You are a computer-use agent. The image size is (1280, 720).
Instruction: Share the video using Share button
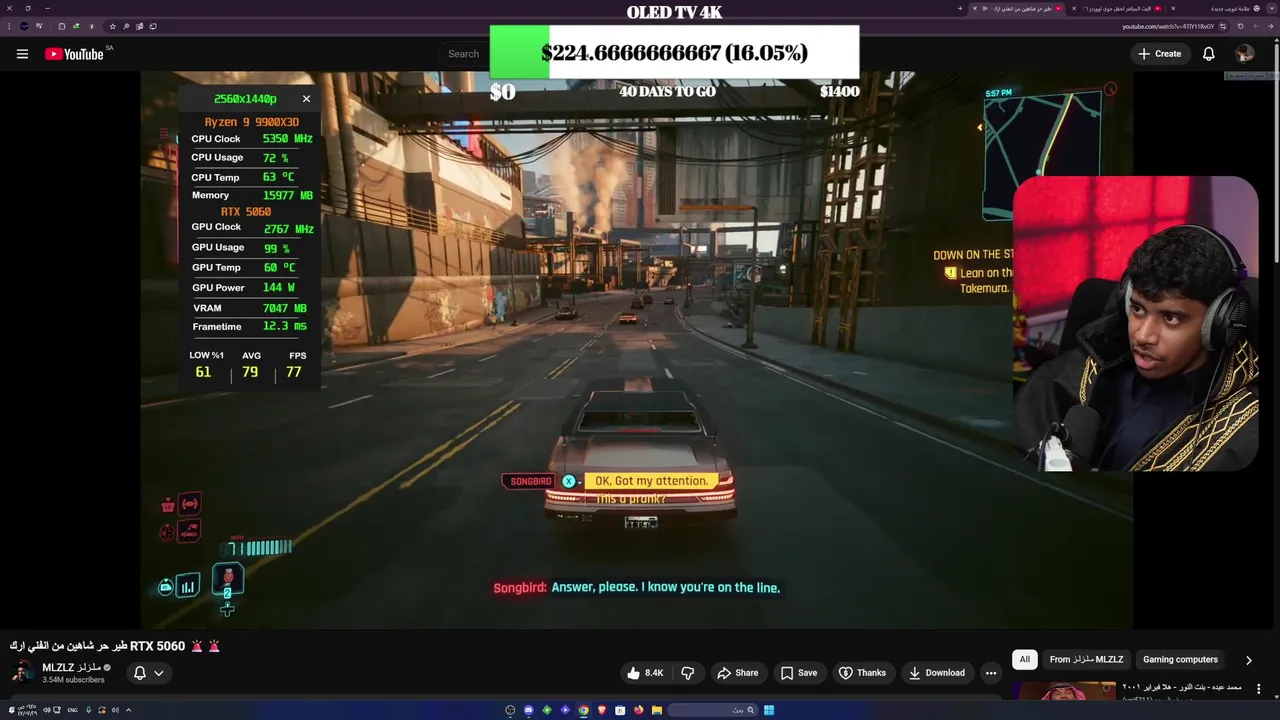(x=737, y=673)
